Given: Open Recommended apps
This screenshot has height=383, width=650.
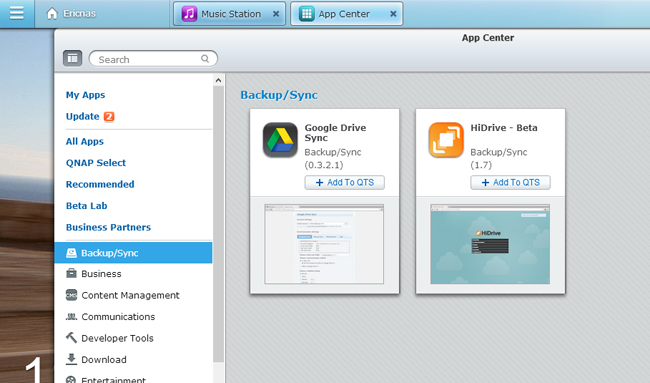Looking at the screenshot, I should 100,184.
